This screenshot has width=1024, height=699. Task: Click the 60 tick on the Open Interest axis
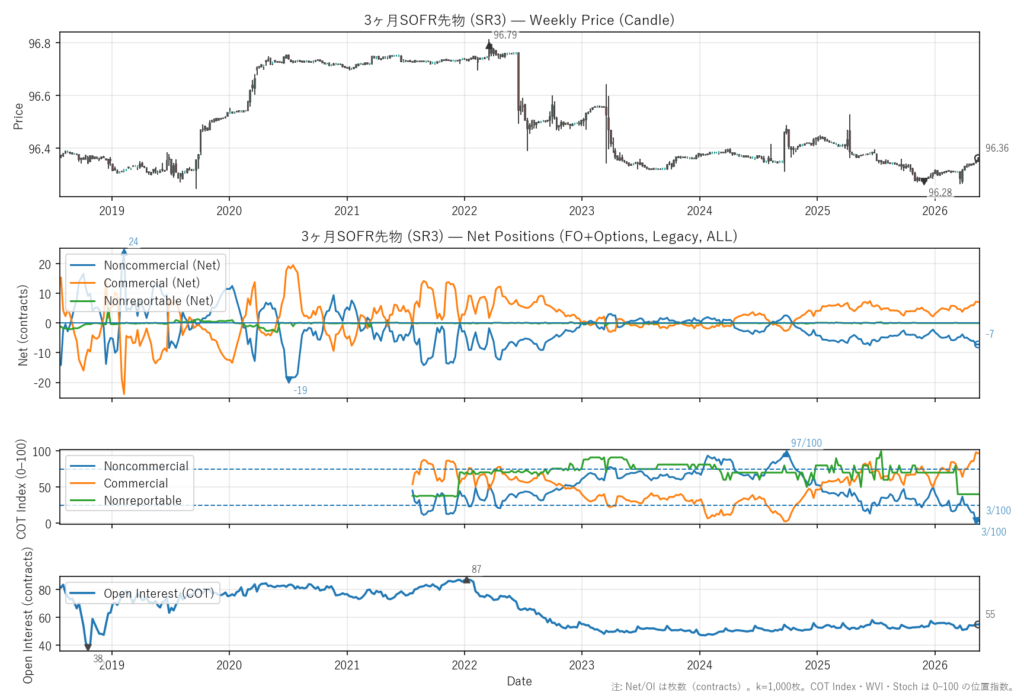tap(45, 618)
